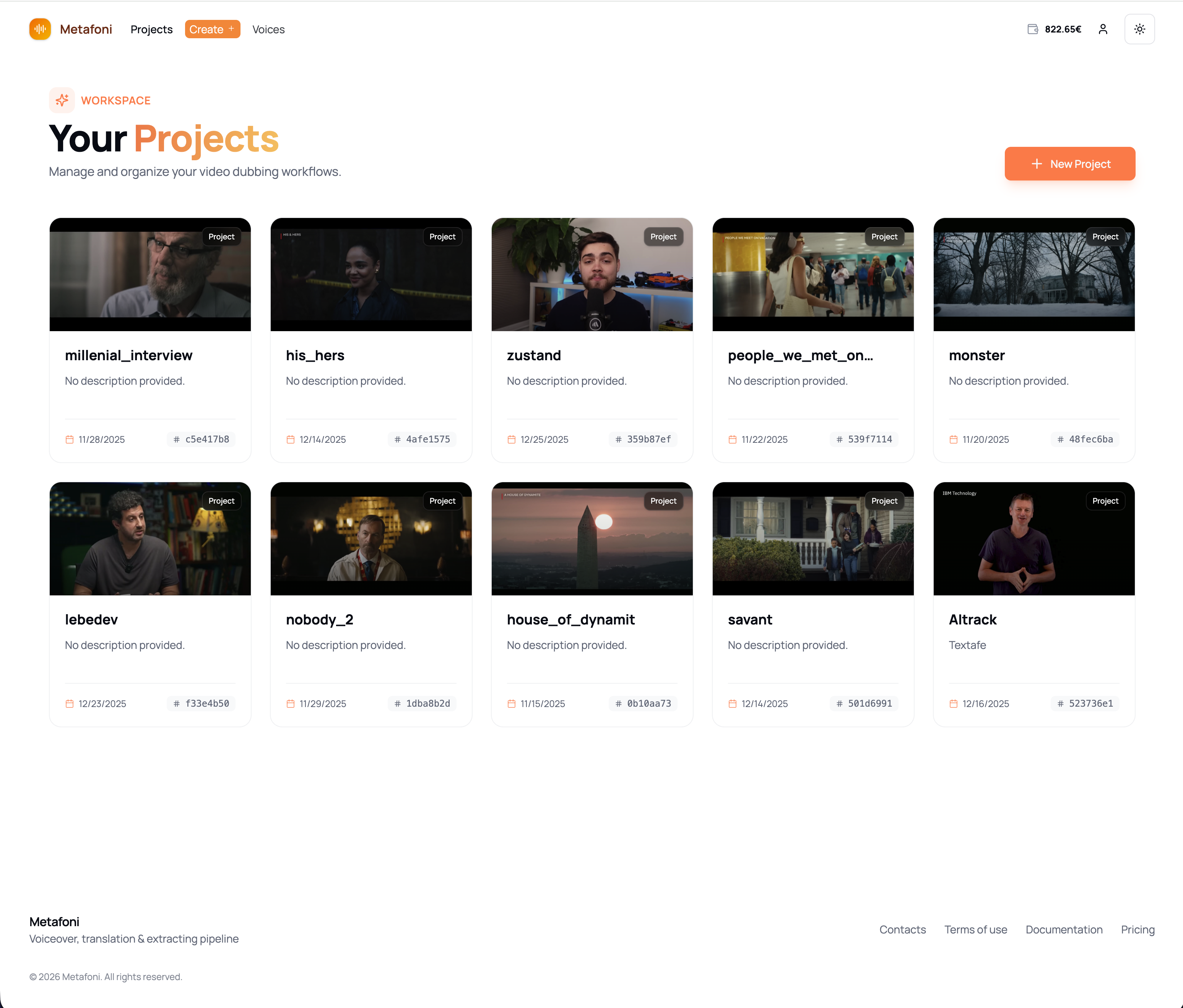The width and height of the screenshot is (1183, 1008).
Task: Open the Voices nav item
Action: 268,29
